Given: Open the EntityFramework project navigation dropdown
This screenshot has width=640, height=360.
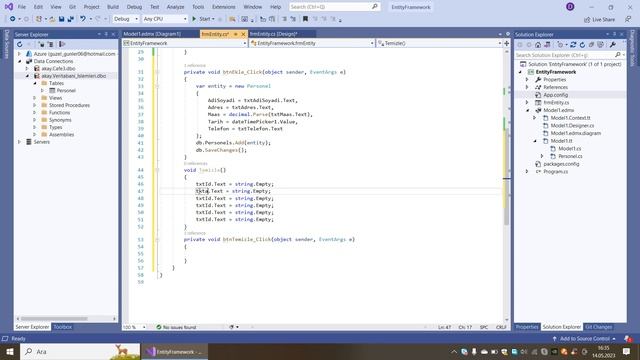Looking at the screenshot, I should pos(185,43).
